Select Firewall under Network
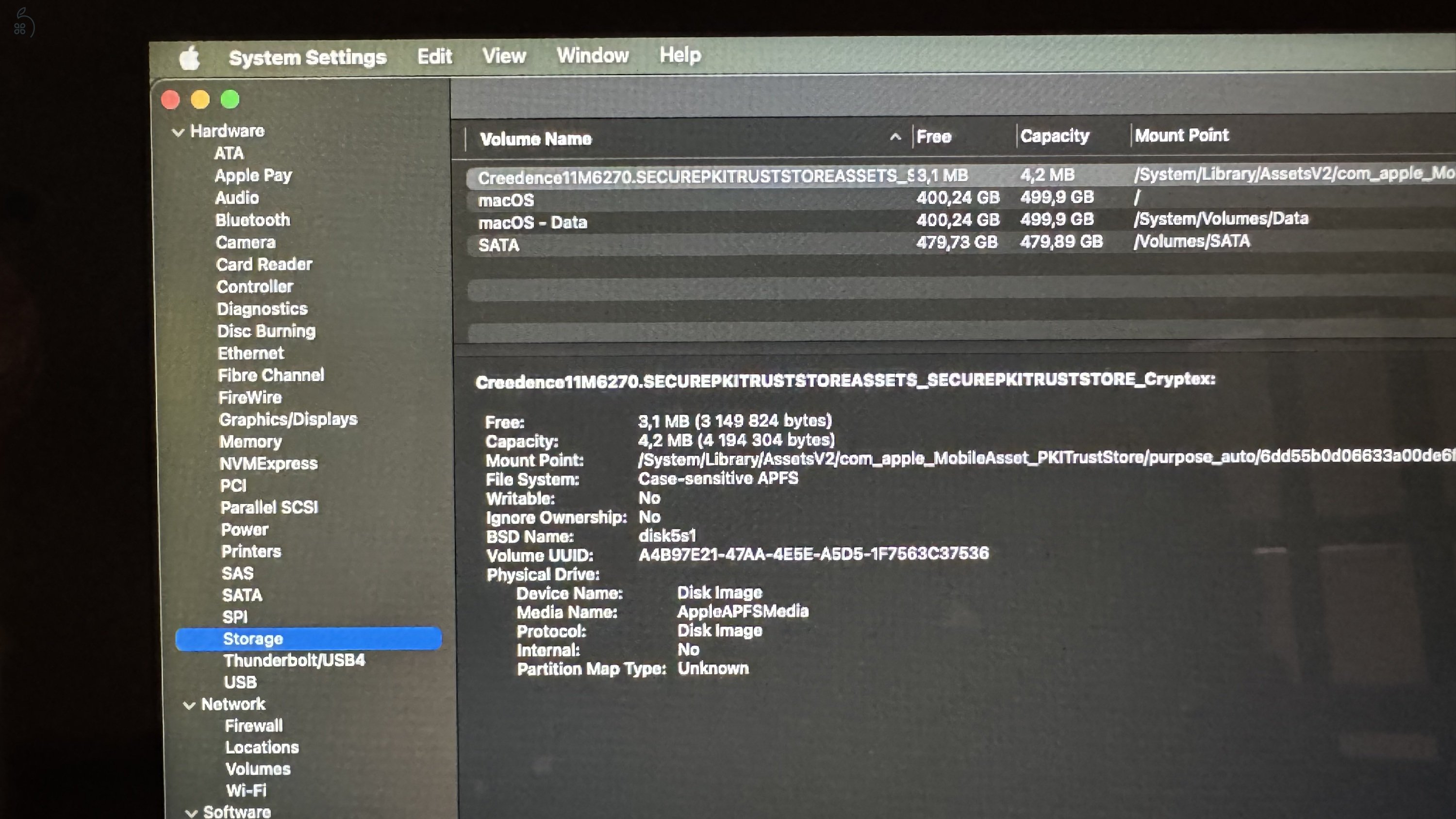This screenshot has width=1456, height=819. click(x=254, y=726)
